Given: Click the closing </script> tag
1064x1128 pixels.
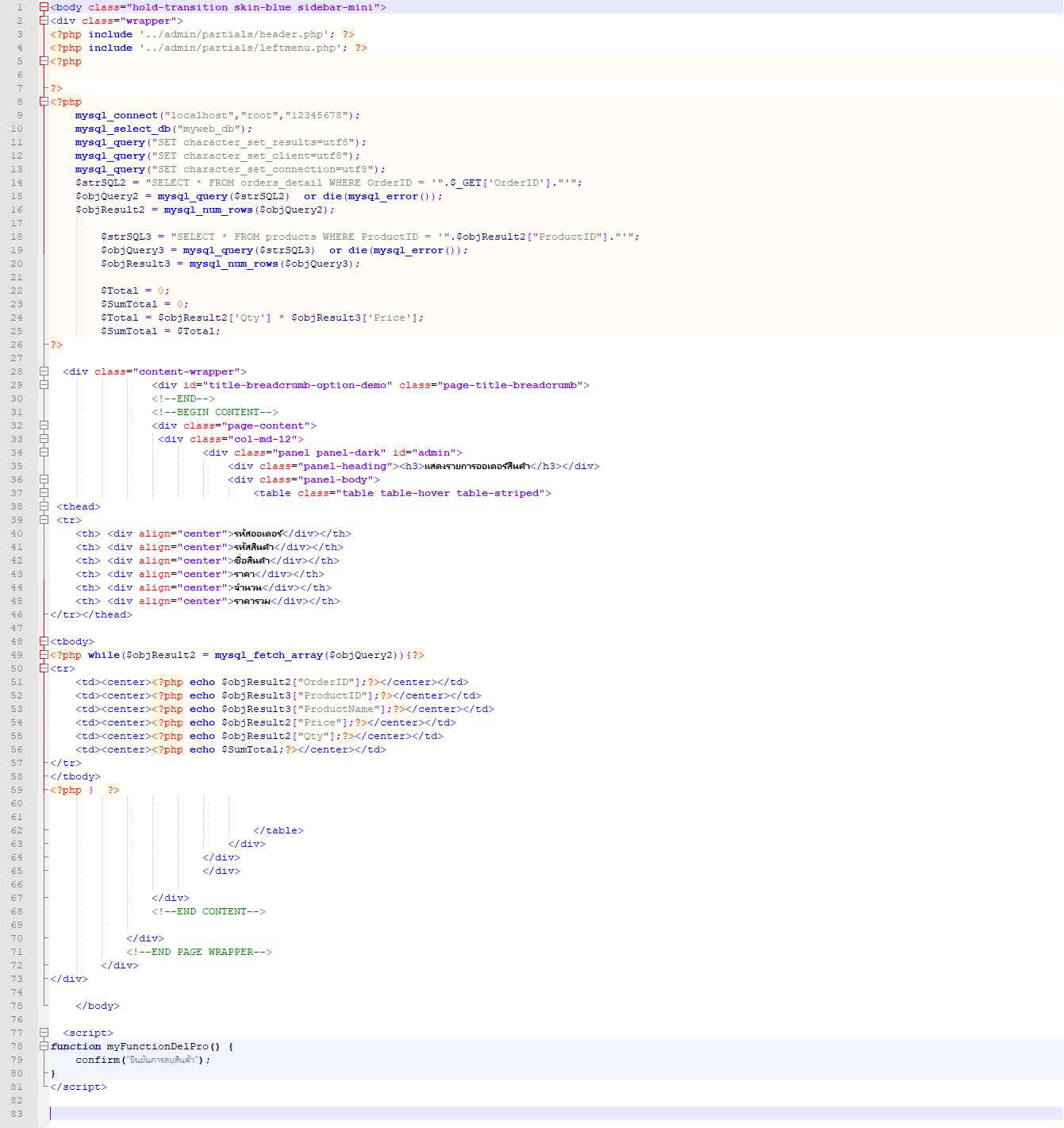Looking at the screenshot, I should tap(79, 1087).
